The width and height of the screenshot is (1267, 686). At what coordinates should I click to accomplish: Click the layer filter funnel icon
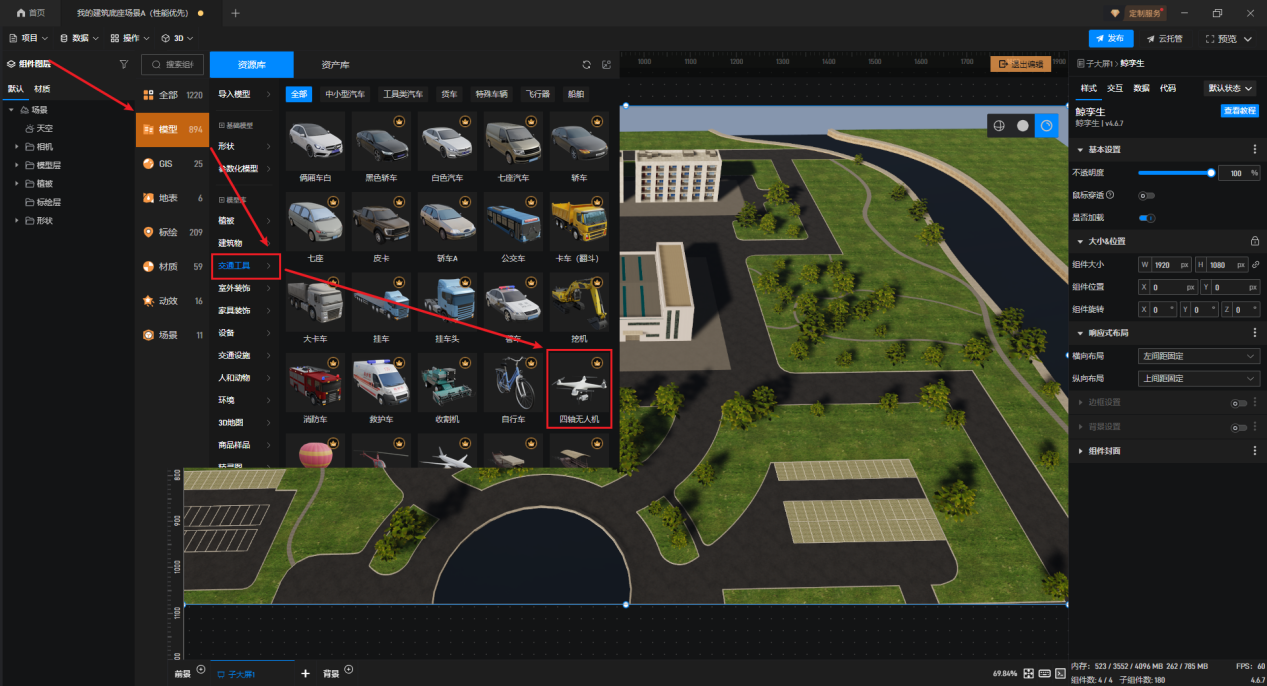124,64
